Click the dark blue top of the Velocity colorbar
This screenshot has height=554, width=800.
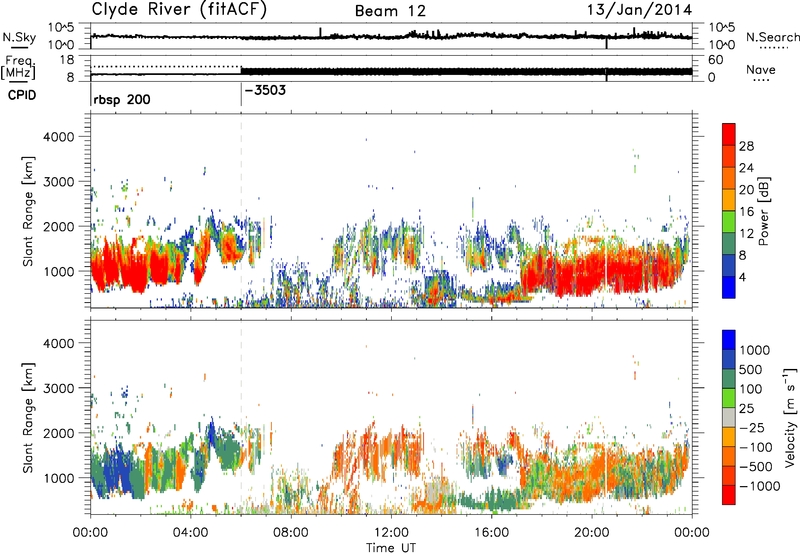coord(729,339)
